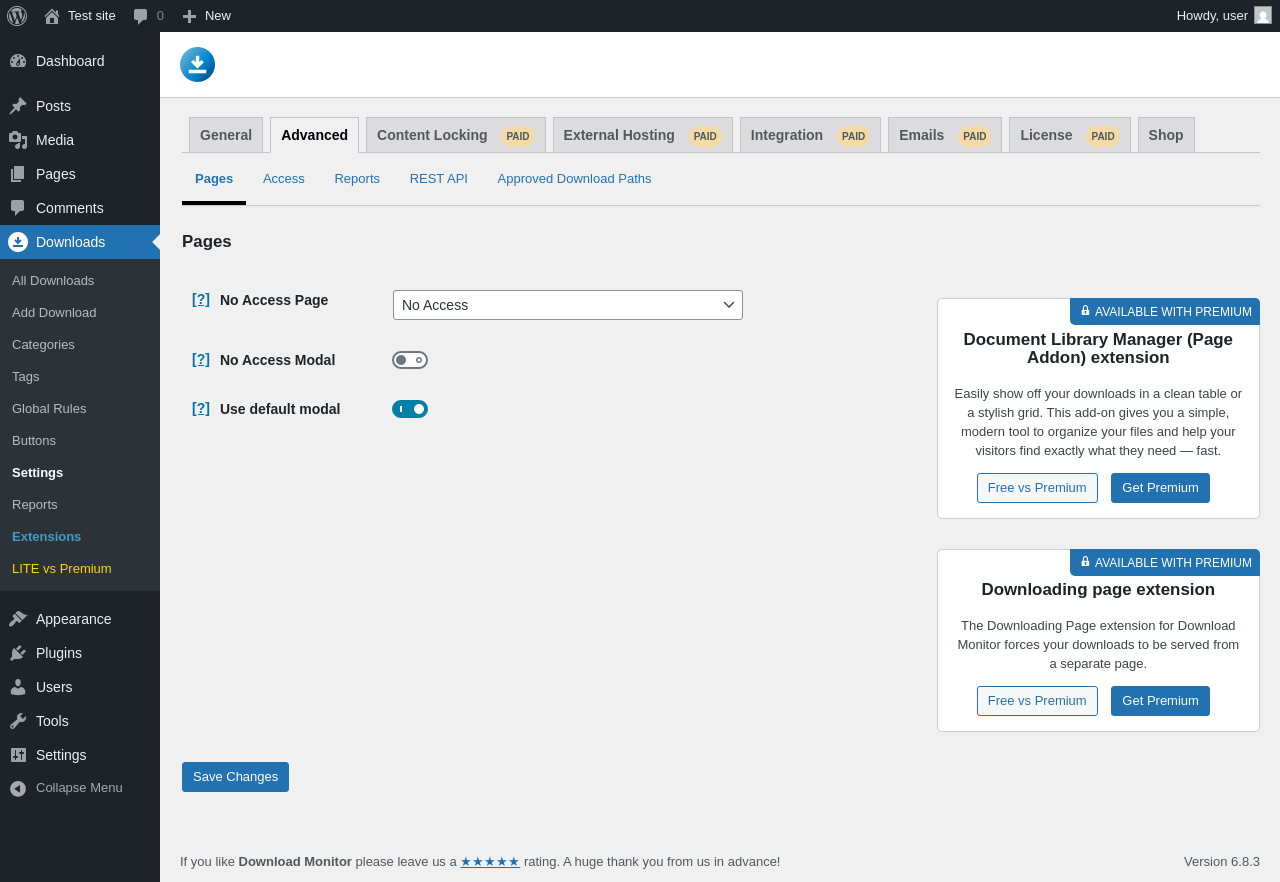Disable the Use default modal toggle
1280x882 pixels.
[x=410, y=409]
